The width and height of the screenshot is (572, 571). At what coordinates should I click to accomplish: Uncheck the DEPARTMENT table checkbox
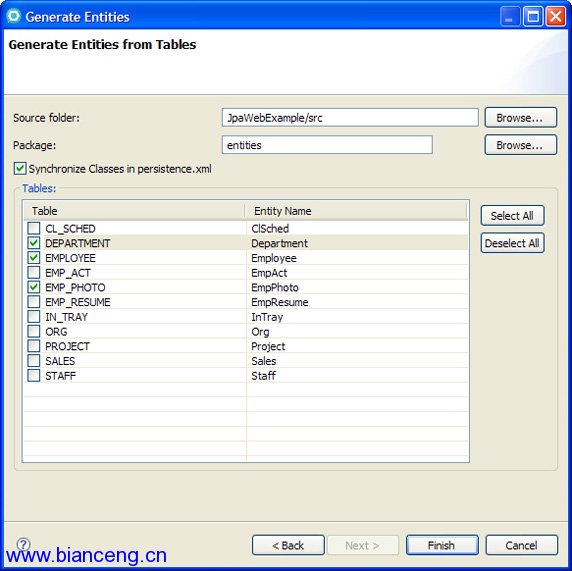34,243
